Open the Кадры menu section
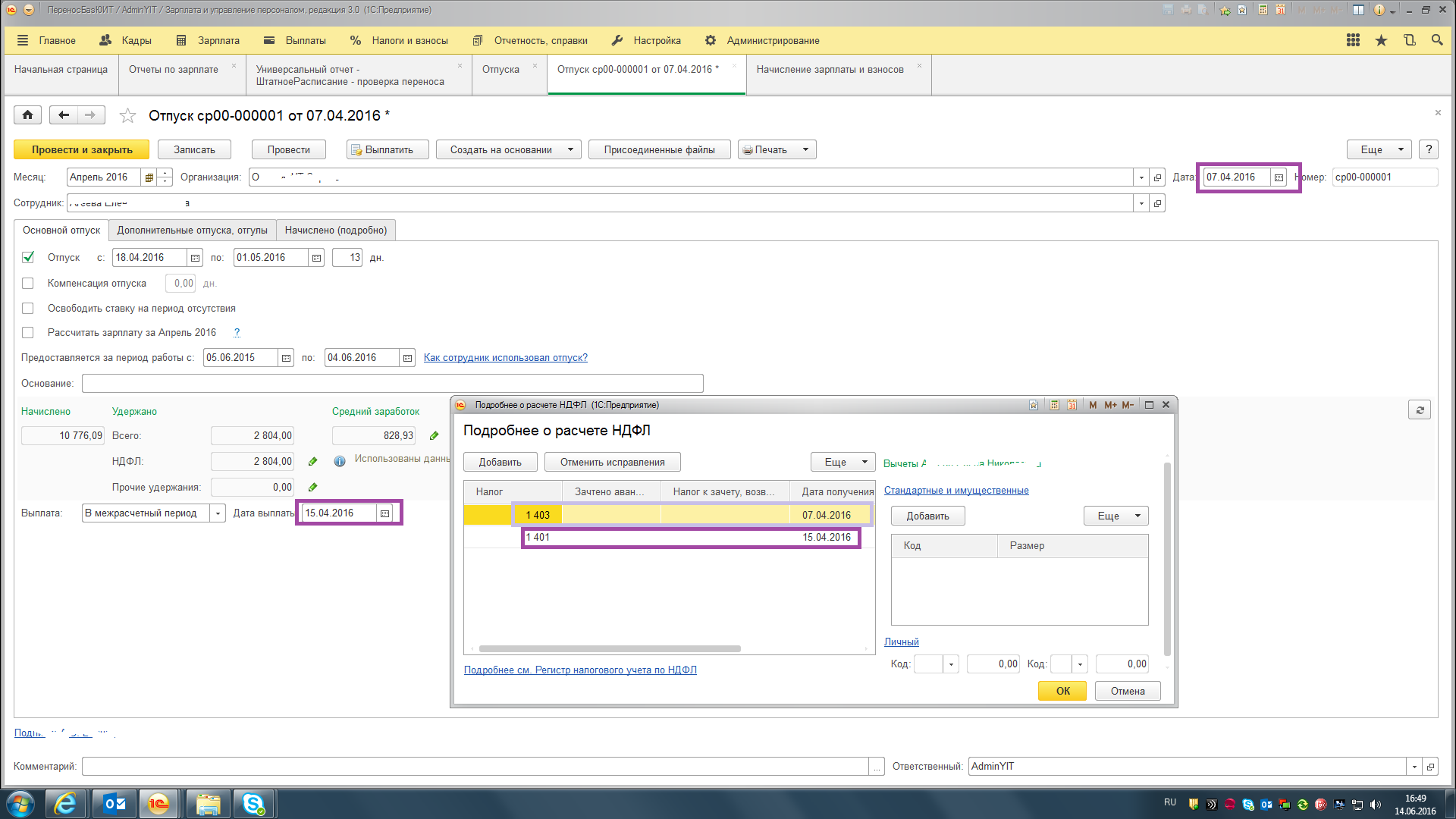The image size is (1456, 819). pos(125,40)
